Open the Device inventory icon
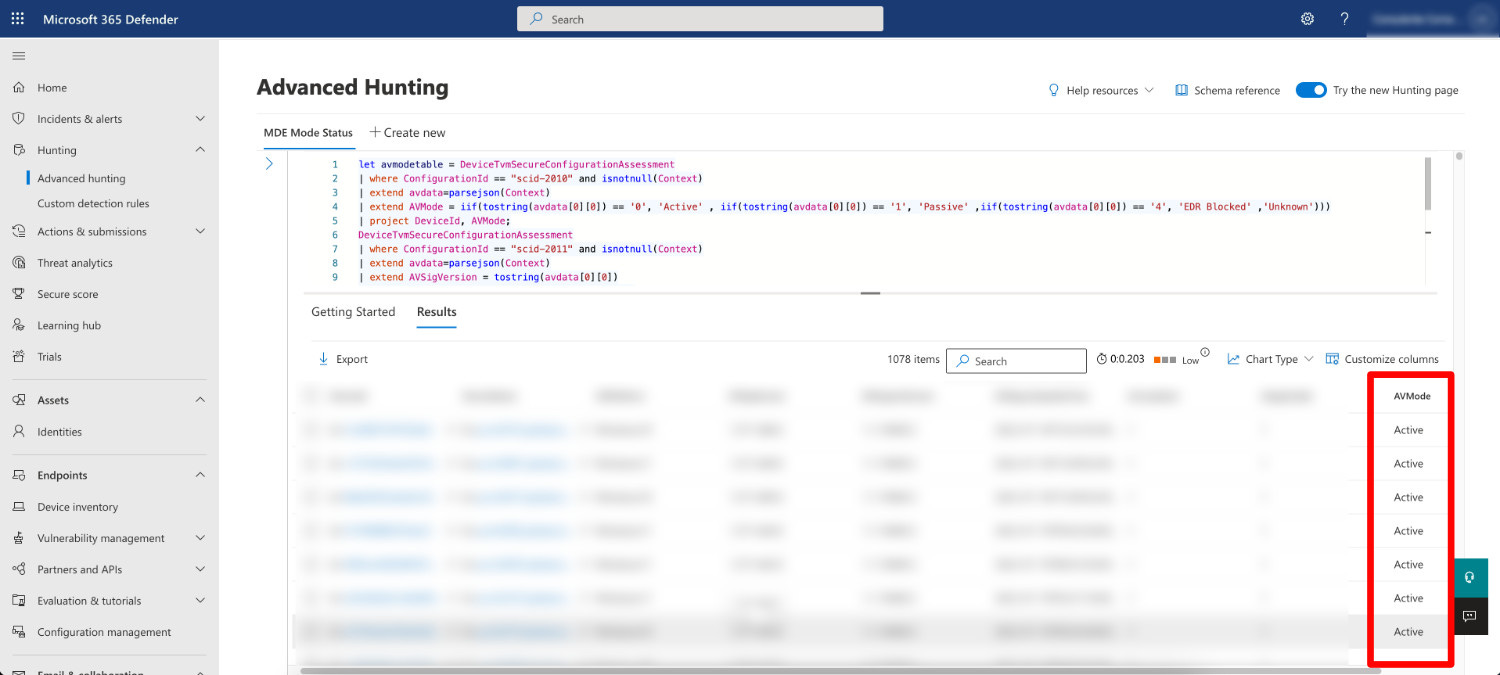Viewport: 1500px width, 675px height. pyautogui.click(x=18, y=507)
